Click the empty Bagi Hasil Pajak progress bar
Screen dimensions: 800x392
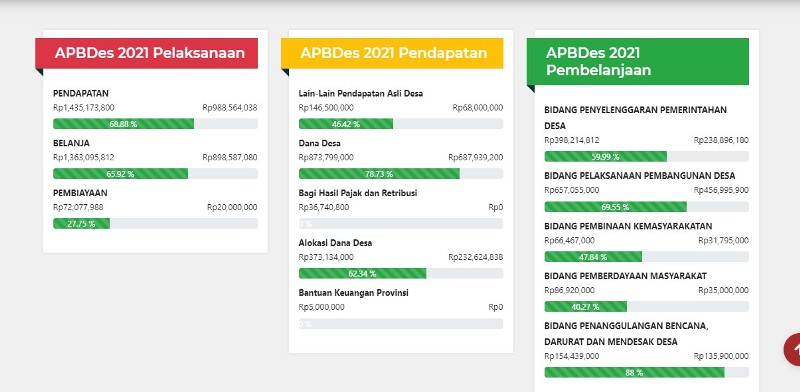[401, 224]
